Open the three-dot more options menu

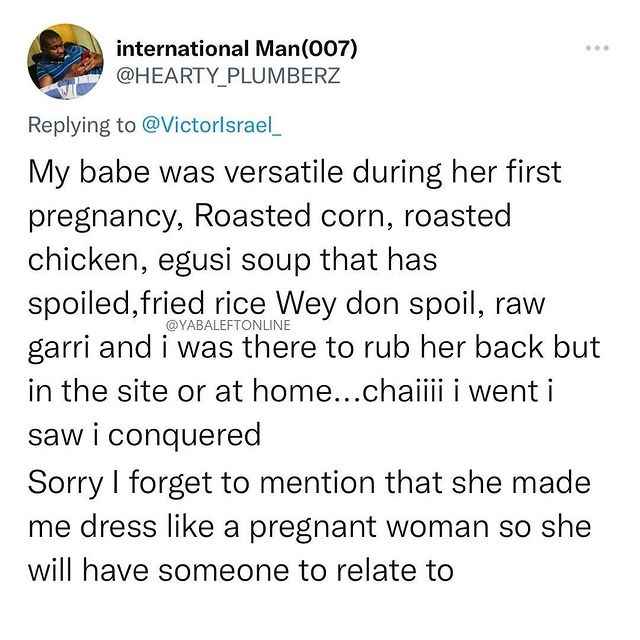[597, 48]
